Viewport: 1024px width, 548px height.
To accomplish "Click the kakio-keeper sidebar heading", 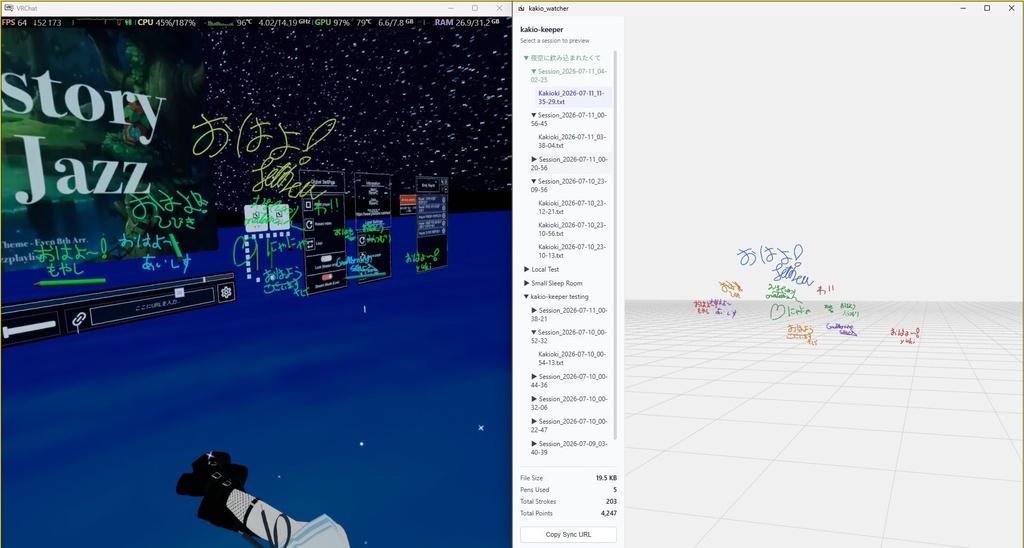I will 541,29.
